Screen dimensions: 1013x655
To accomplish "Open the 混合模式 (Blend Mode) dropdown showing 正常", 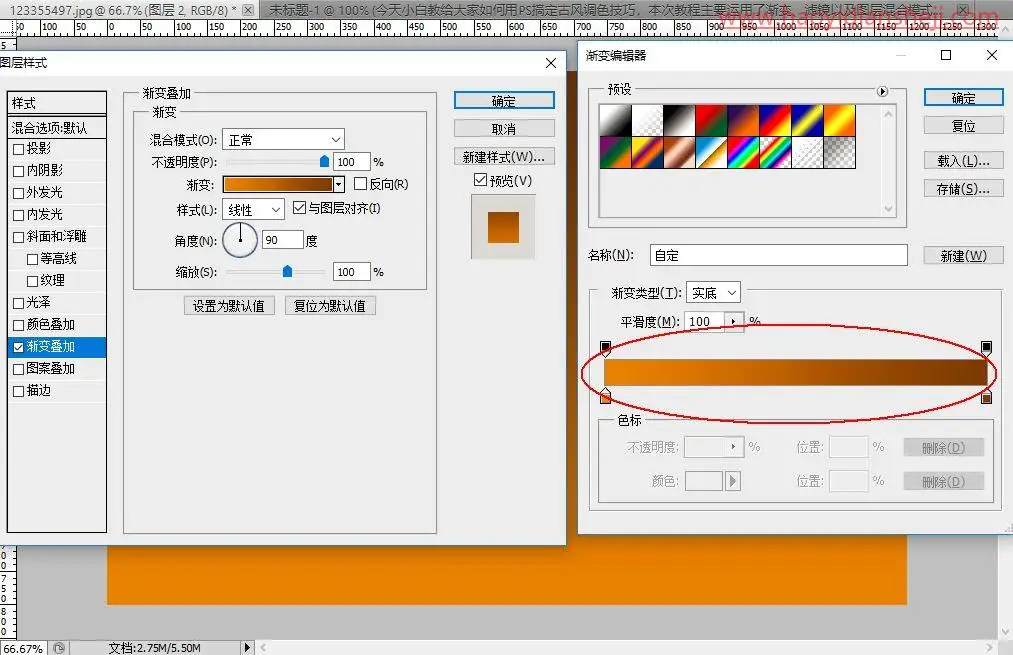I will [283, 140].
